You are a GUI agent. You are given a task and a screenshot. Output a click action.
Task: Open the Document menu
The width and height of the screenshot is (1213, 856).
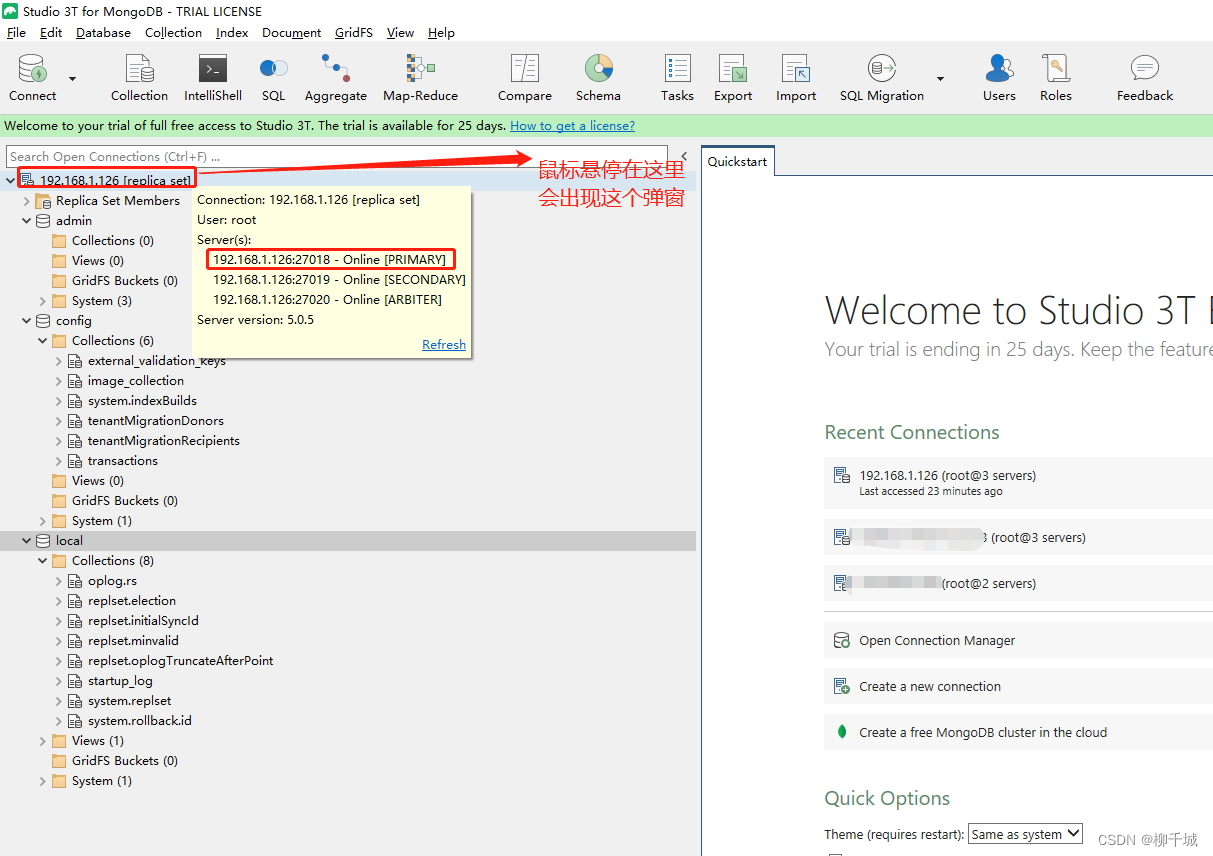[x=292, y=32]
